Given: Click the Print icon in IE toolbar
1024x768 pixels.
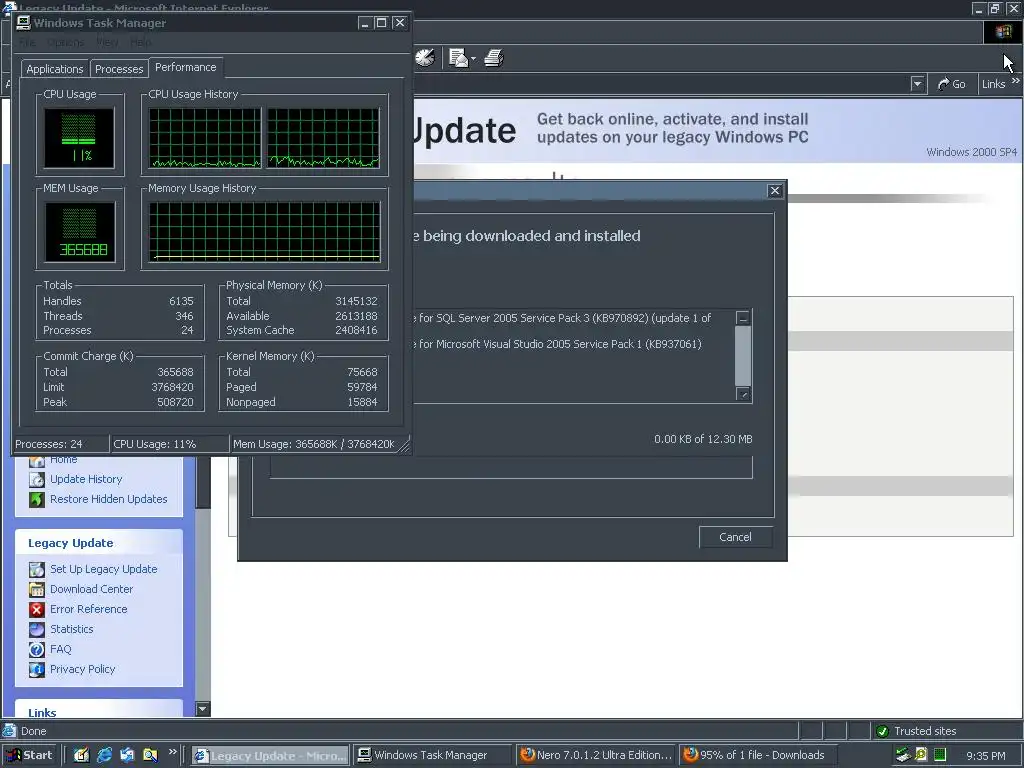Looking at the screenshot, I should pyautogui.click(x=494, y=58).
